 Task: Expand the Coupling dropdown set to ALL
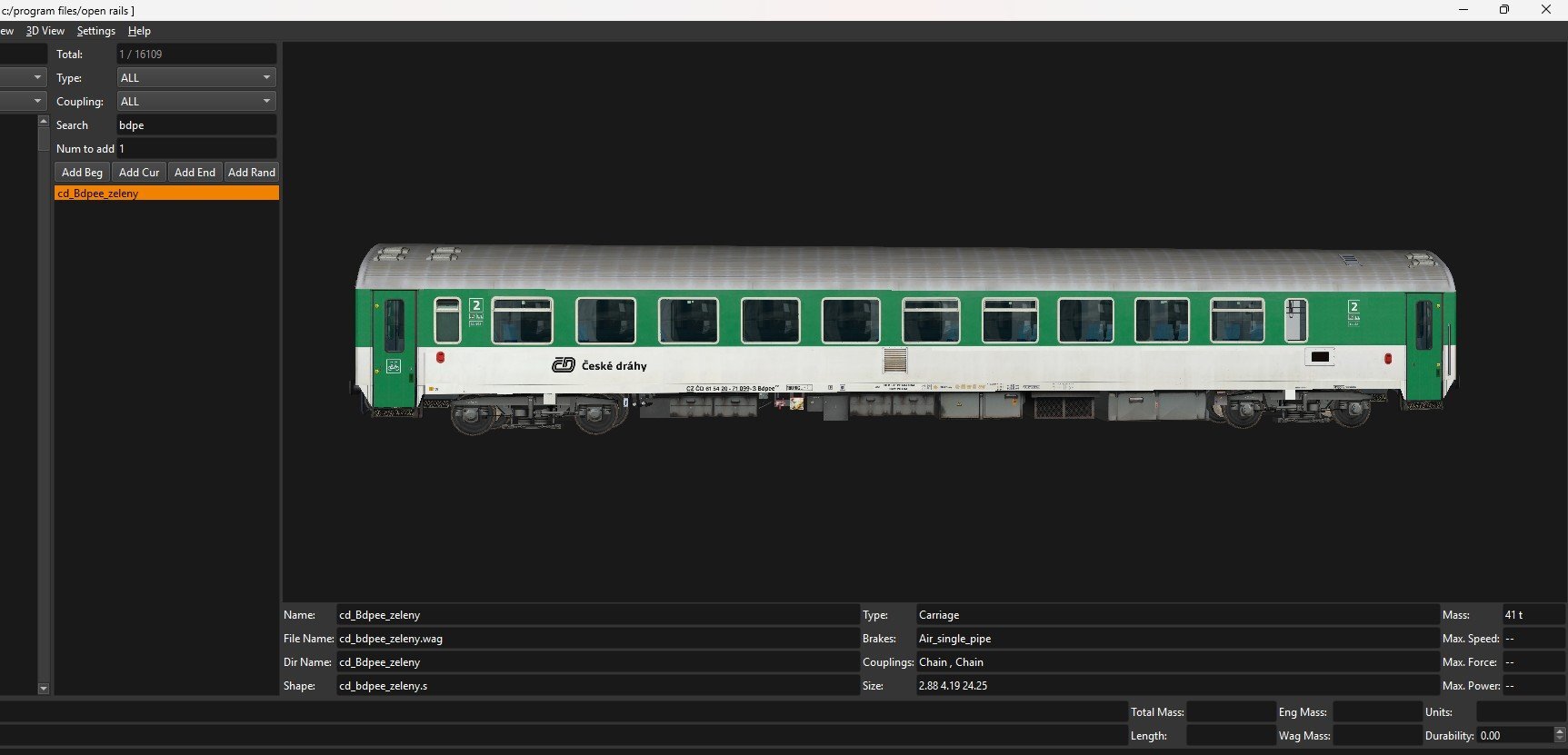coord(196,102)
